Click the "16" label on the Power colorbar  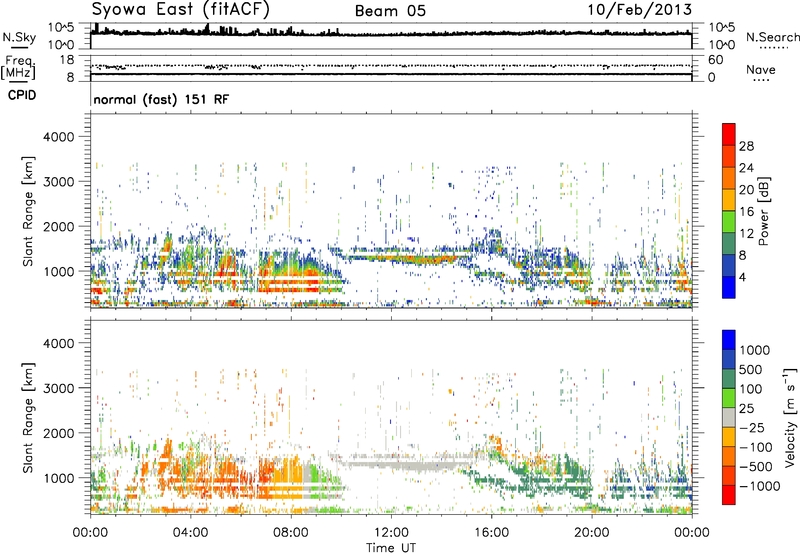pyautogui.click(x=746, y=212)
